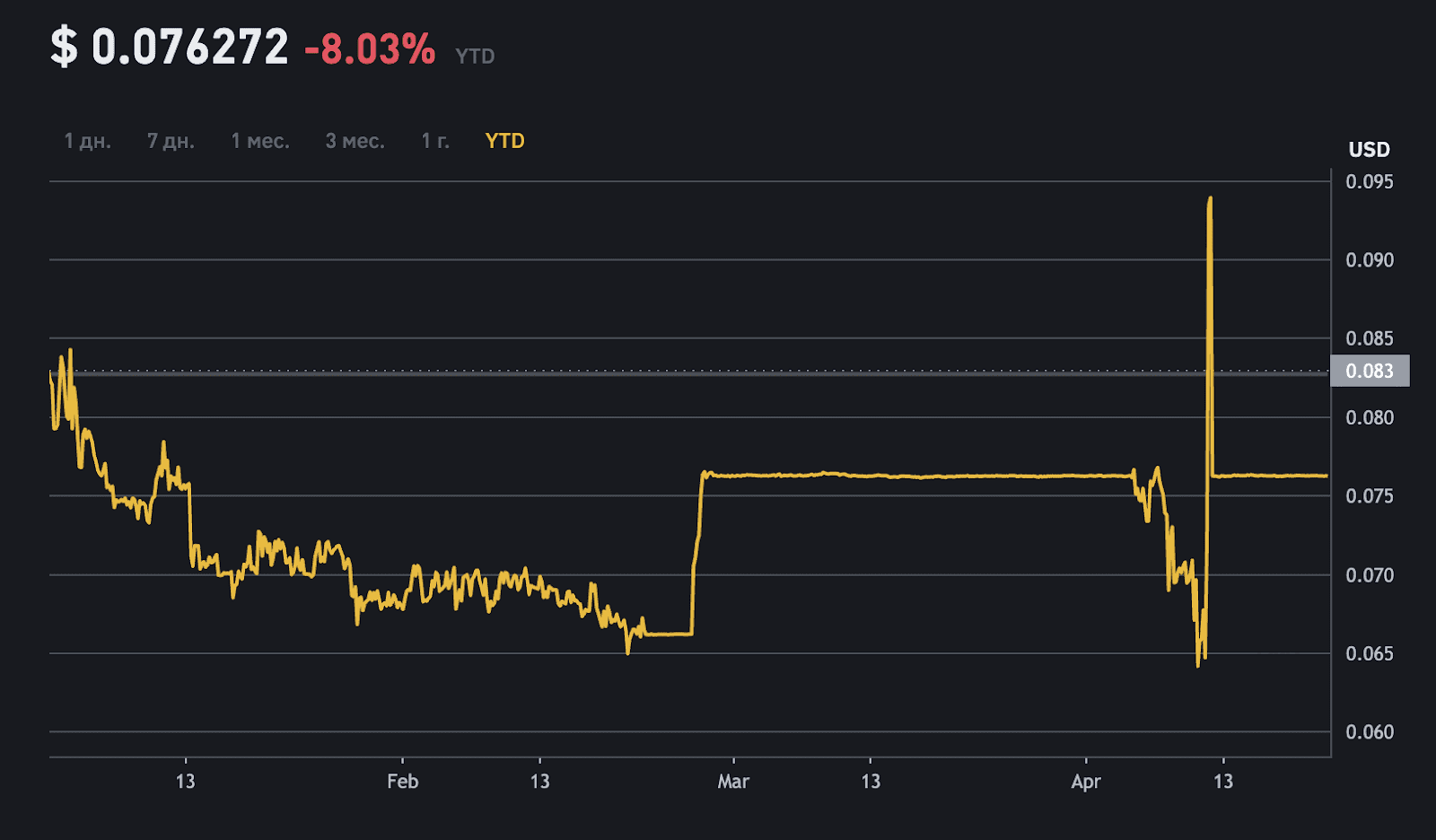The width and height of the screenshot is (1436, 840).
Task: Click the 0.085 axis value
Action: click(1370, 338)
